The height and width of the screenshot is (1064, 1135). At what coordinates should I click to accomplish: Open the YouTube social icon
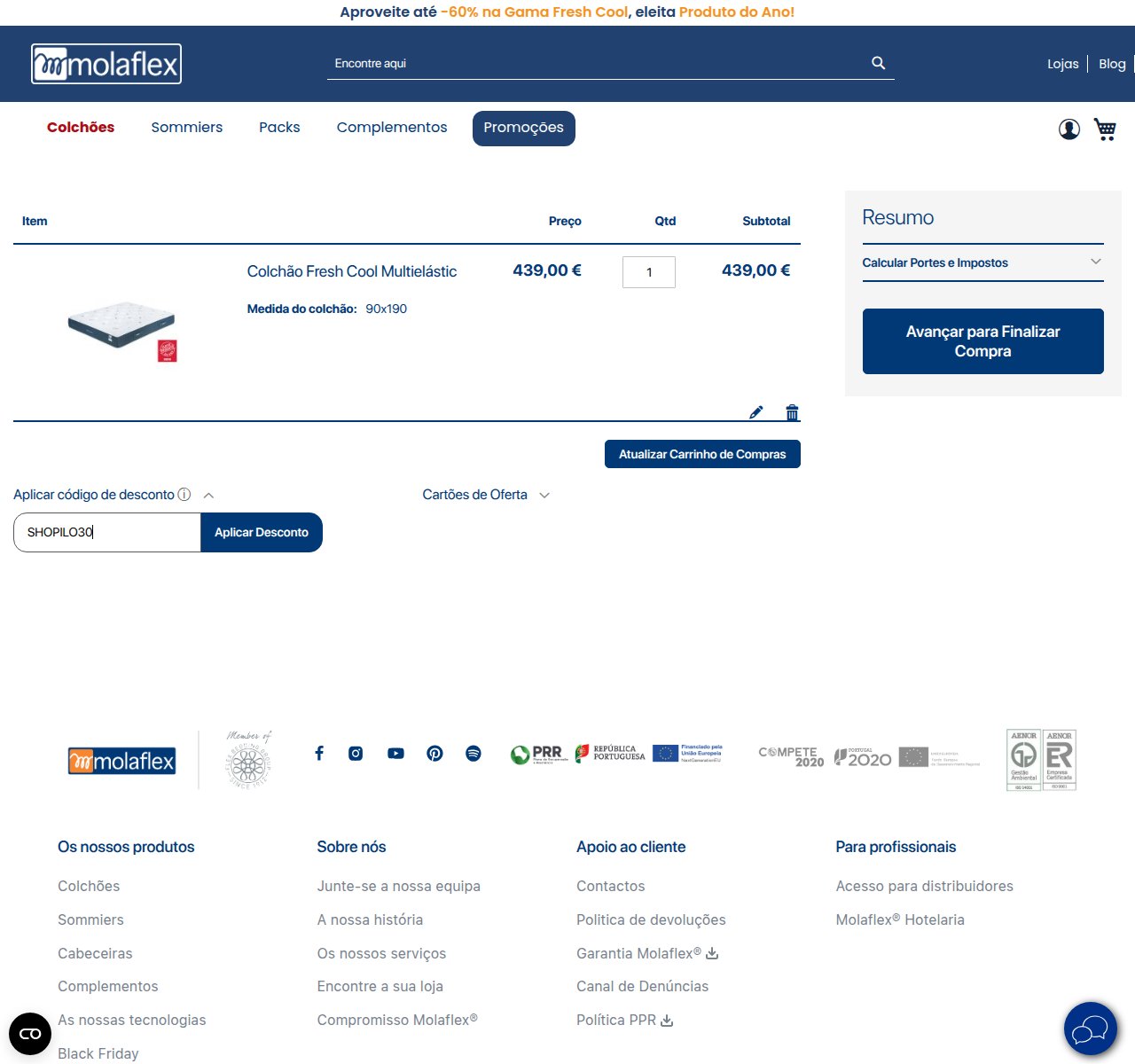tap(395, 754)
